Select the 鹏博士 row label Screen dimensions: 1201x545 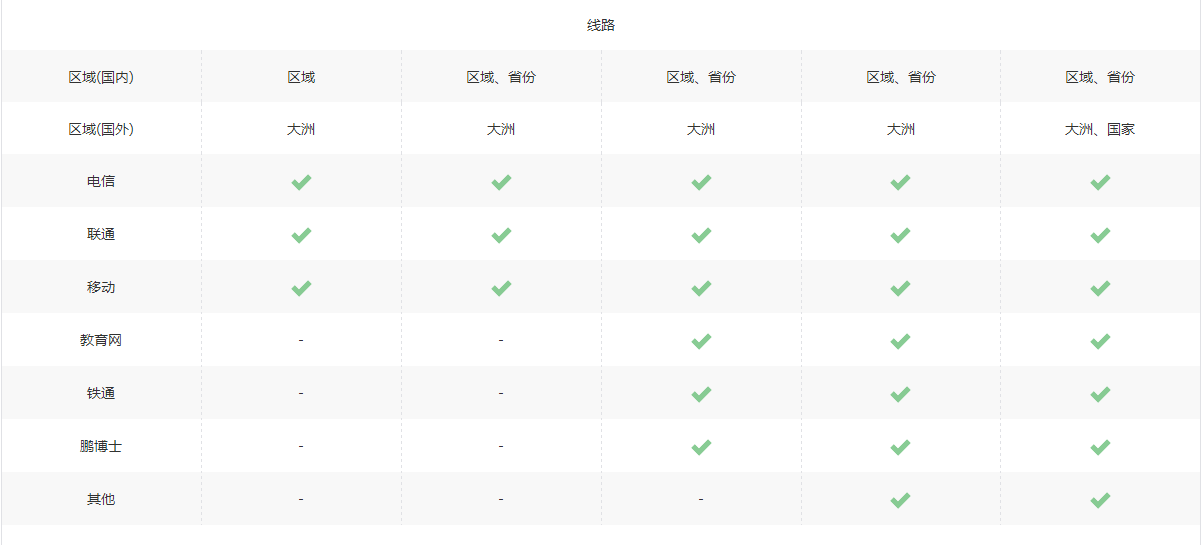101,446
